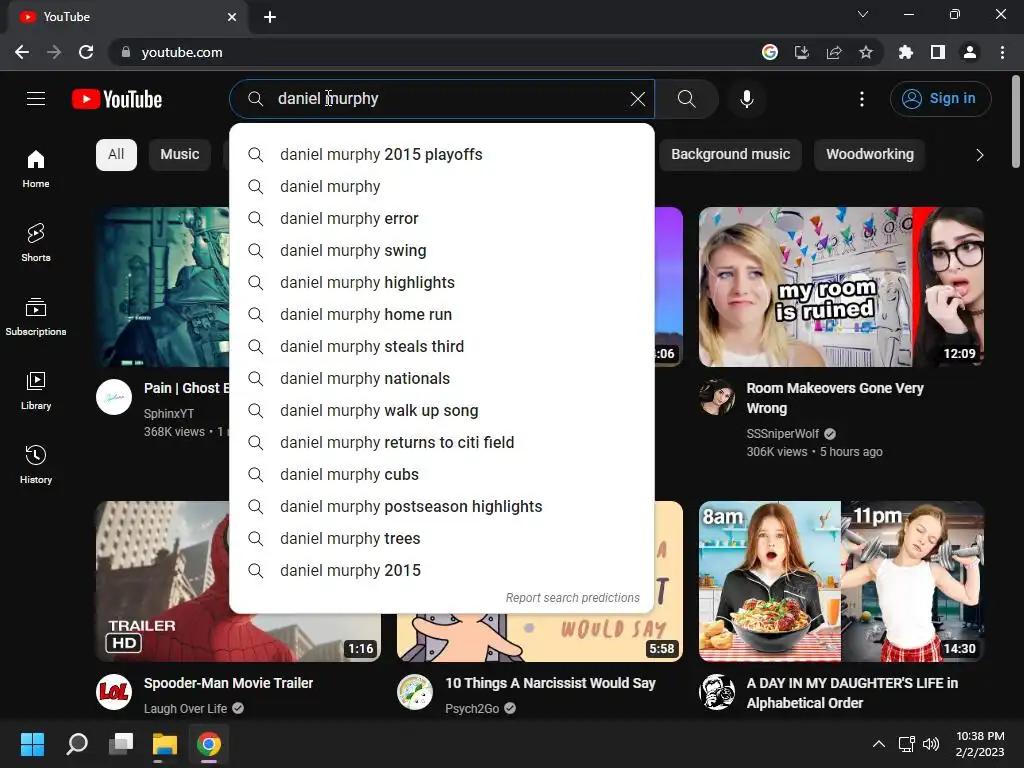This screenshot has width=1024, height=768.
Task: Open the Pain | Ghost video thumbnail
Action: [163, 287]
